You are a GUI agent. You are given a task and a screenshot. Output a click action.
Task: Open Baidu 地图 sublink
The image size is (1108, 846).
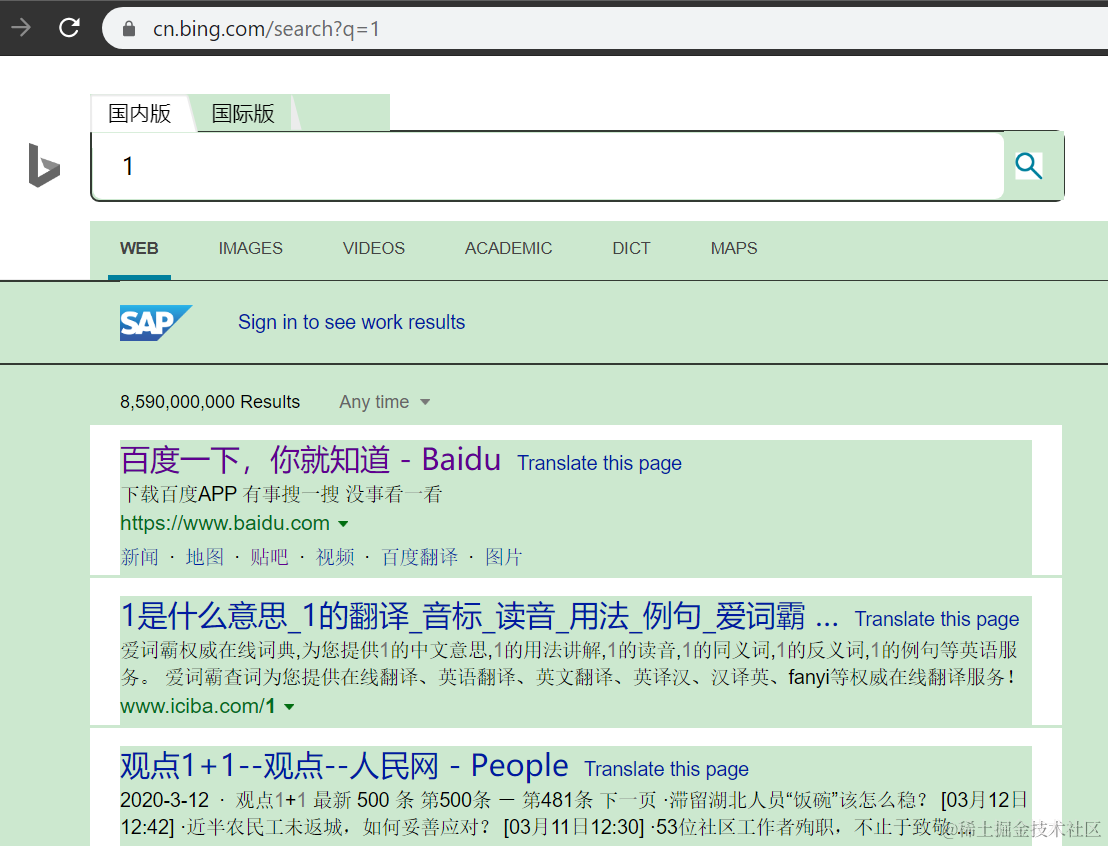[204, 557]
